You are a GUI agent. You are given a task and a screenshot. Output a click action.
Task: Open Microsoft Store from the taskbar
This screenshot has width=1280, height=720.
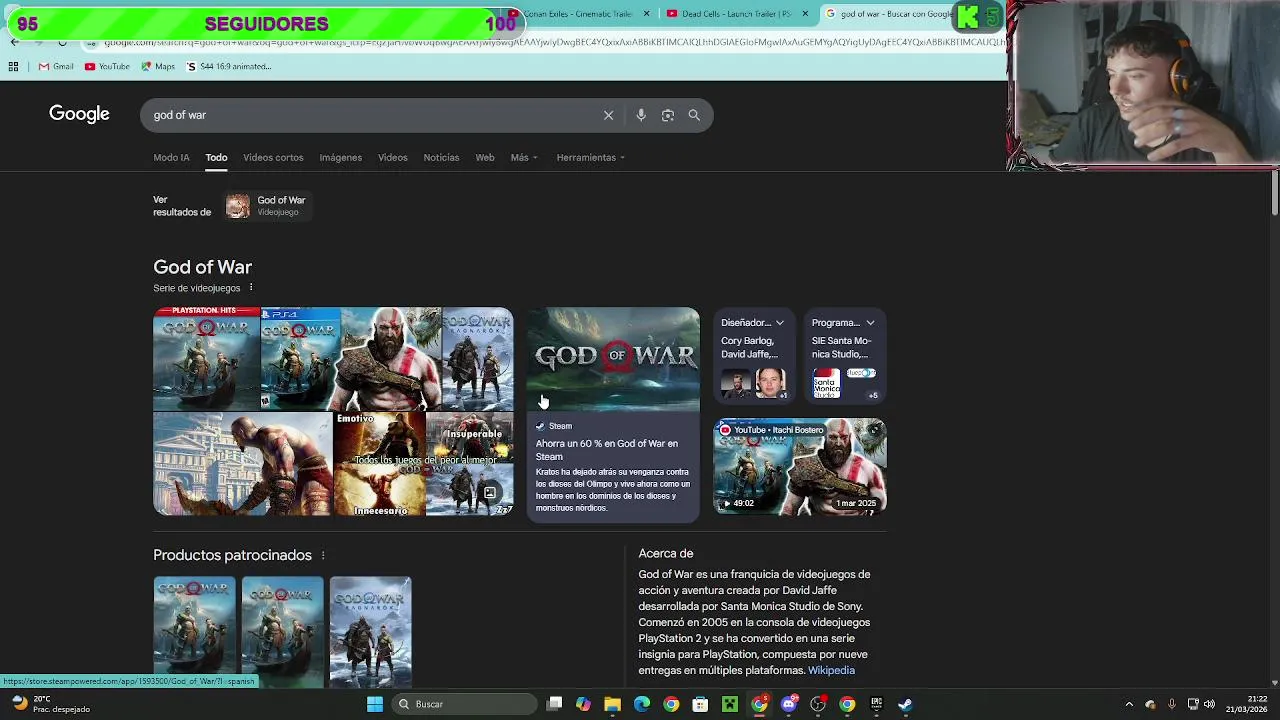[700, 704]
